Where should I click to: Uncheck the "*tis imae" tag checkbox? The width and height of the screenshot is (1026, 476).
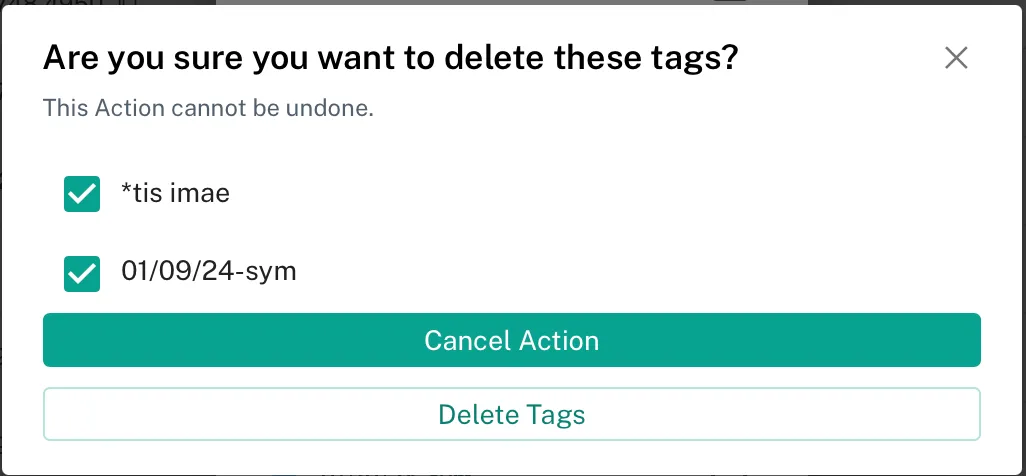tap(82, 194)
